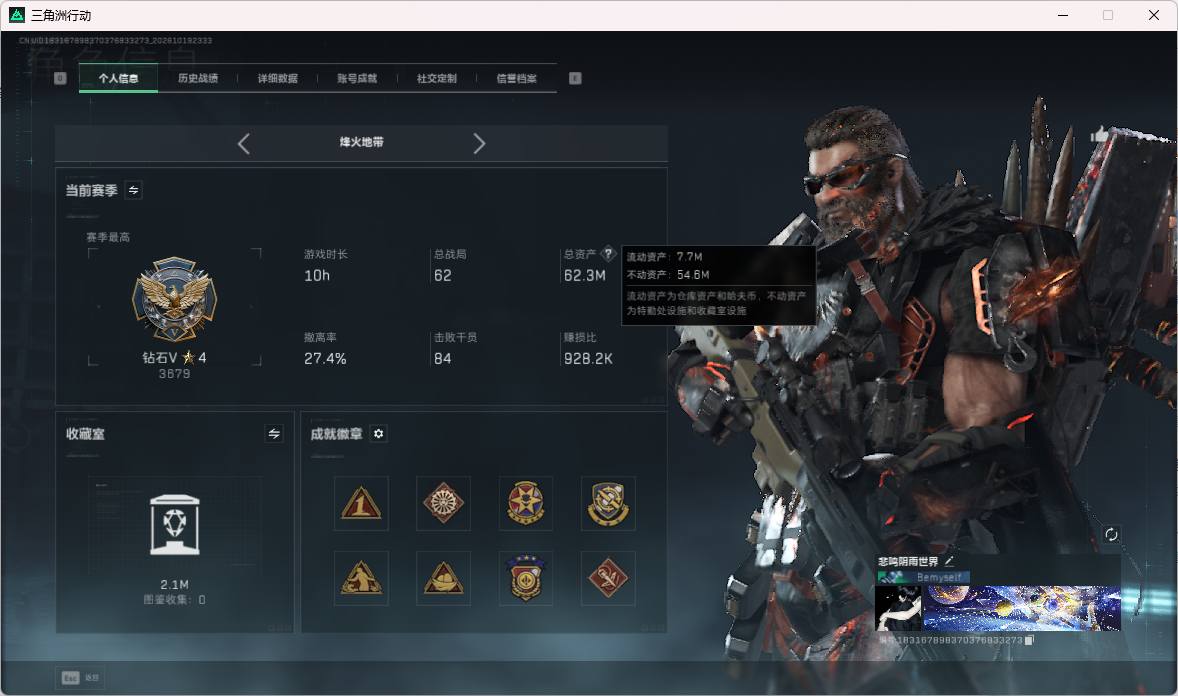1178x696 pixels.
Task: Open the 社交定制 tab
Action: click(x=436, y=78)
